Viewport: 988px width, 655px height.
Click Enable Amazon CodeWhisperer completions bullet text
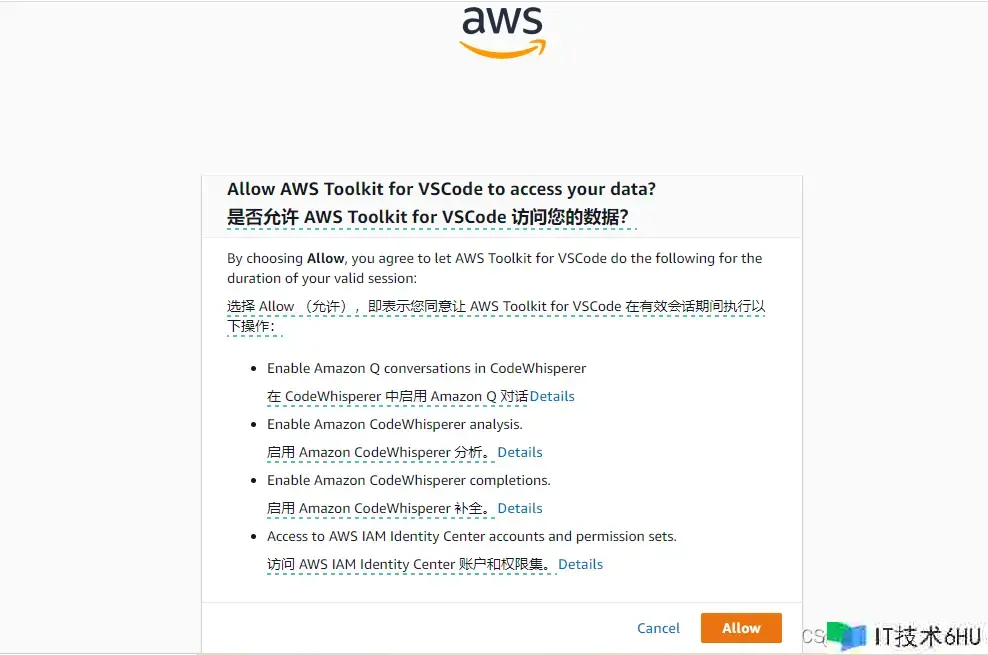pos(409,481)
